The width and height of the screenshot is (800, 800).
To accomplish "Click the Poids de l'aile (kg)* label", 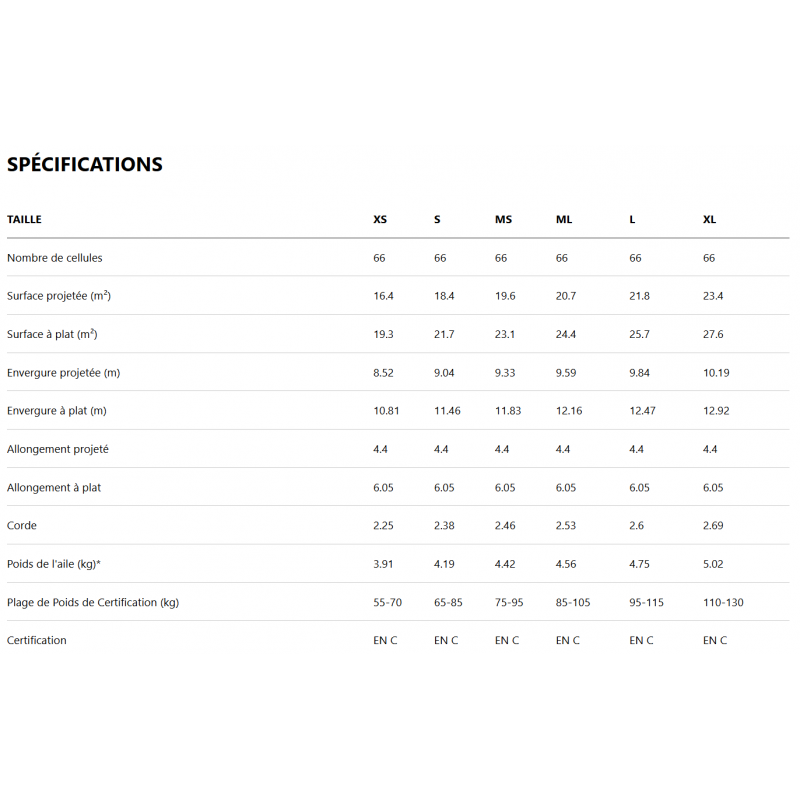I will coord(54,564).
